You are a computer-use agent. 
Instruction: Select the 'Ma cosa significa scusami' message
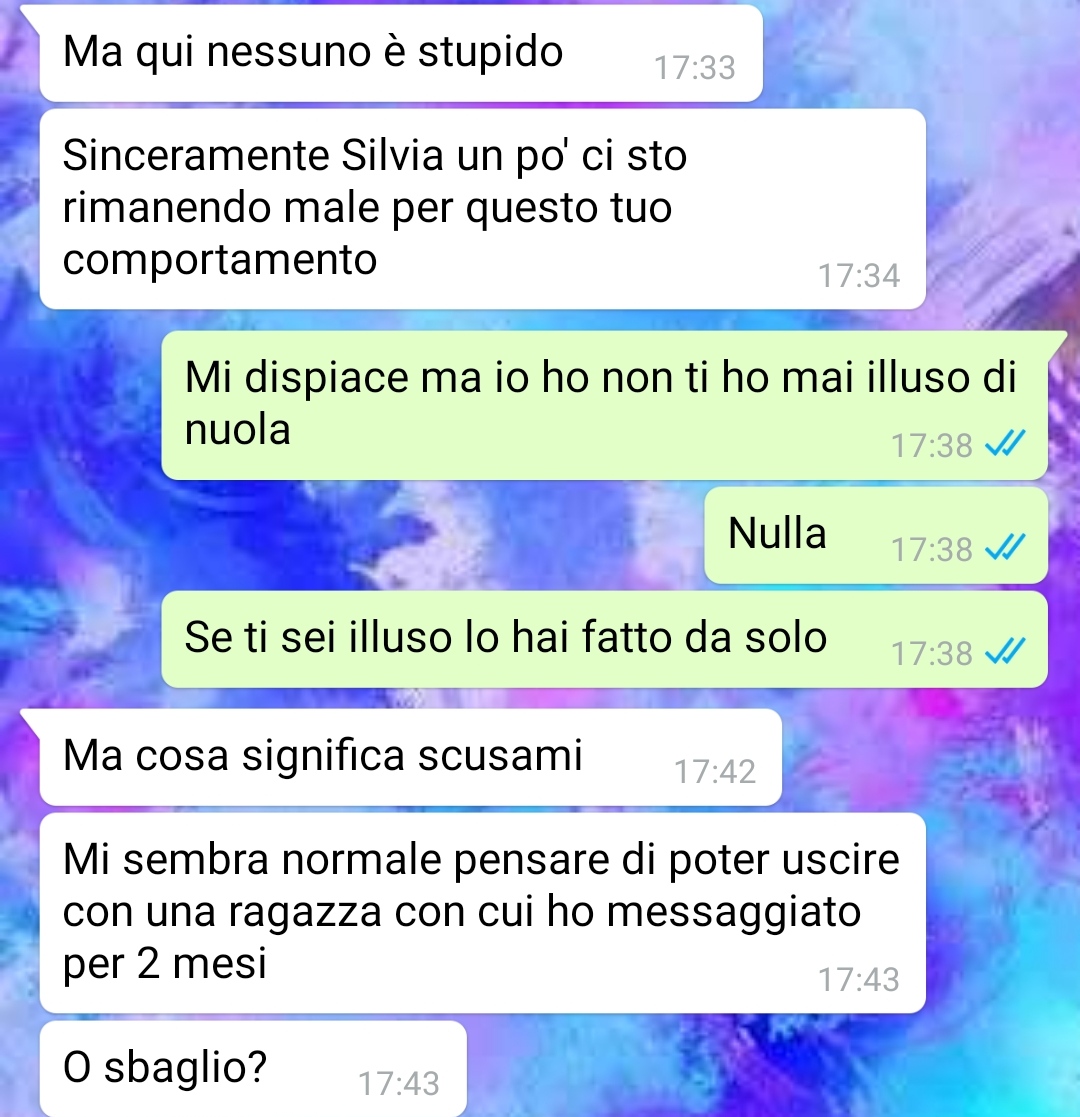(x=410, y=757)
